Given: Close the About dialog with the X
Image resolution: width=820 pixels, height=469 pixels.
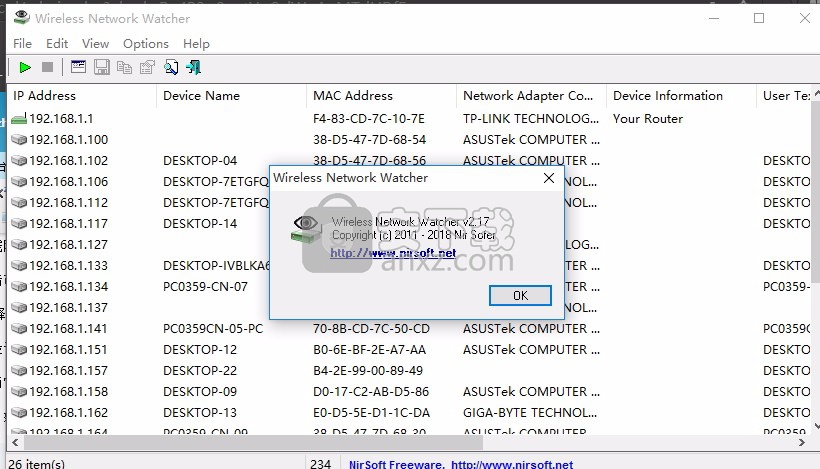Looking at the screenshot, I should click(x=549, y=178).
